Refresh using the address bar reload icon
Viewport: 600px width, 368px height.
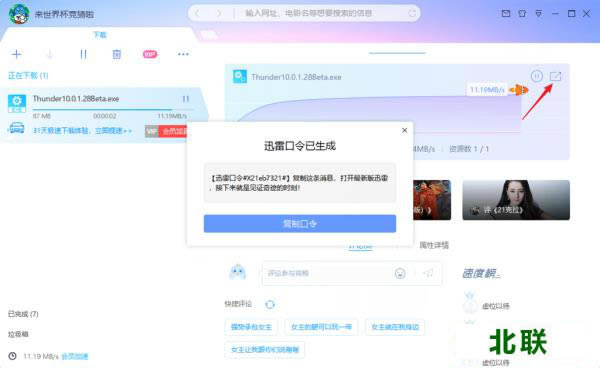[x=412, y=13]
